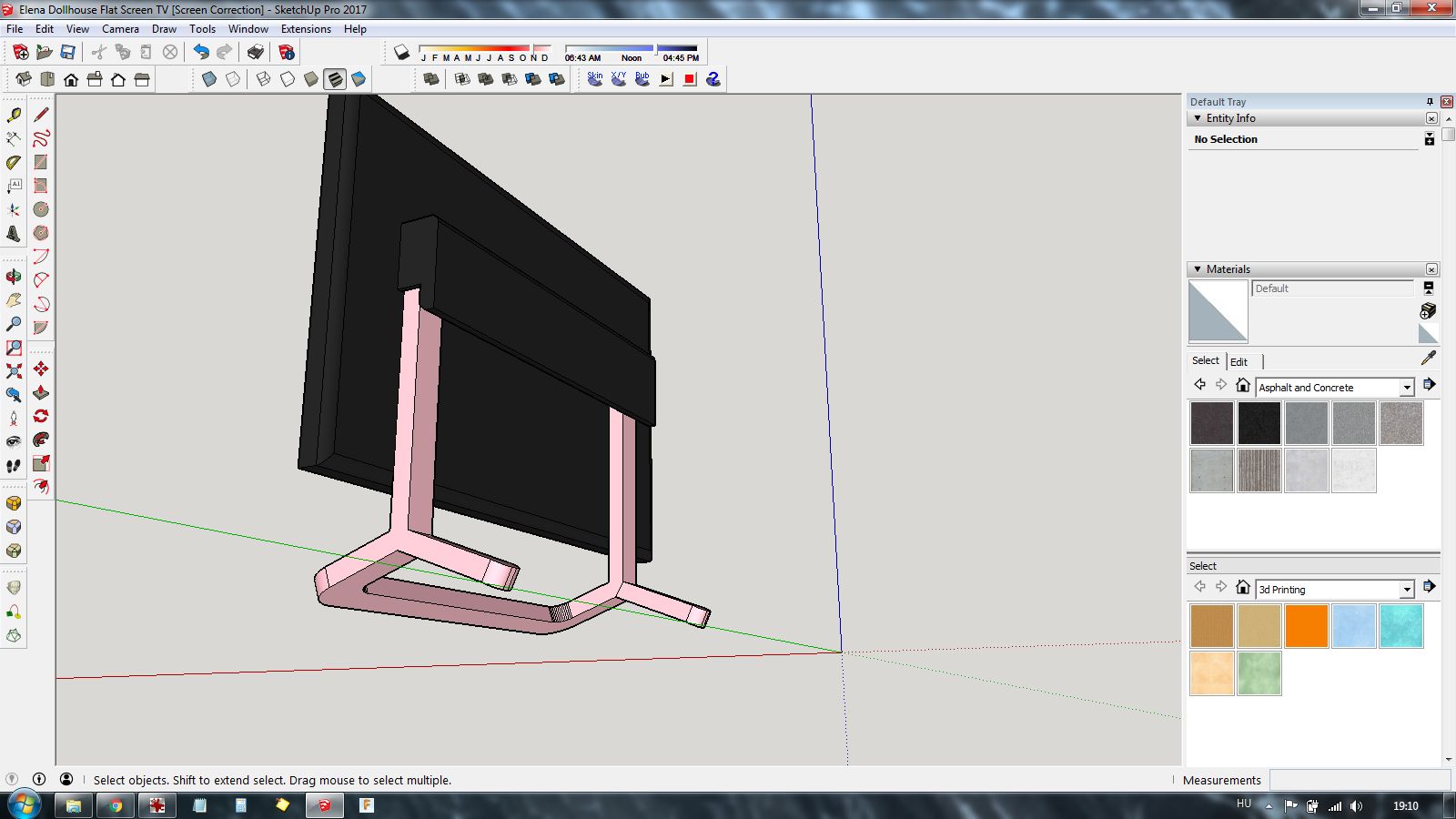The width and height of the screenshot is (1456, 819).
Task: Hide secondary selection pane in Materials
Action: tap(1428, 288)
